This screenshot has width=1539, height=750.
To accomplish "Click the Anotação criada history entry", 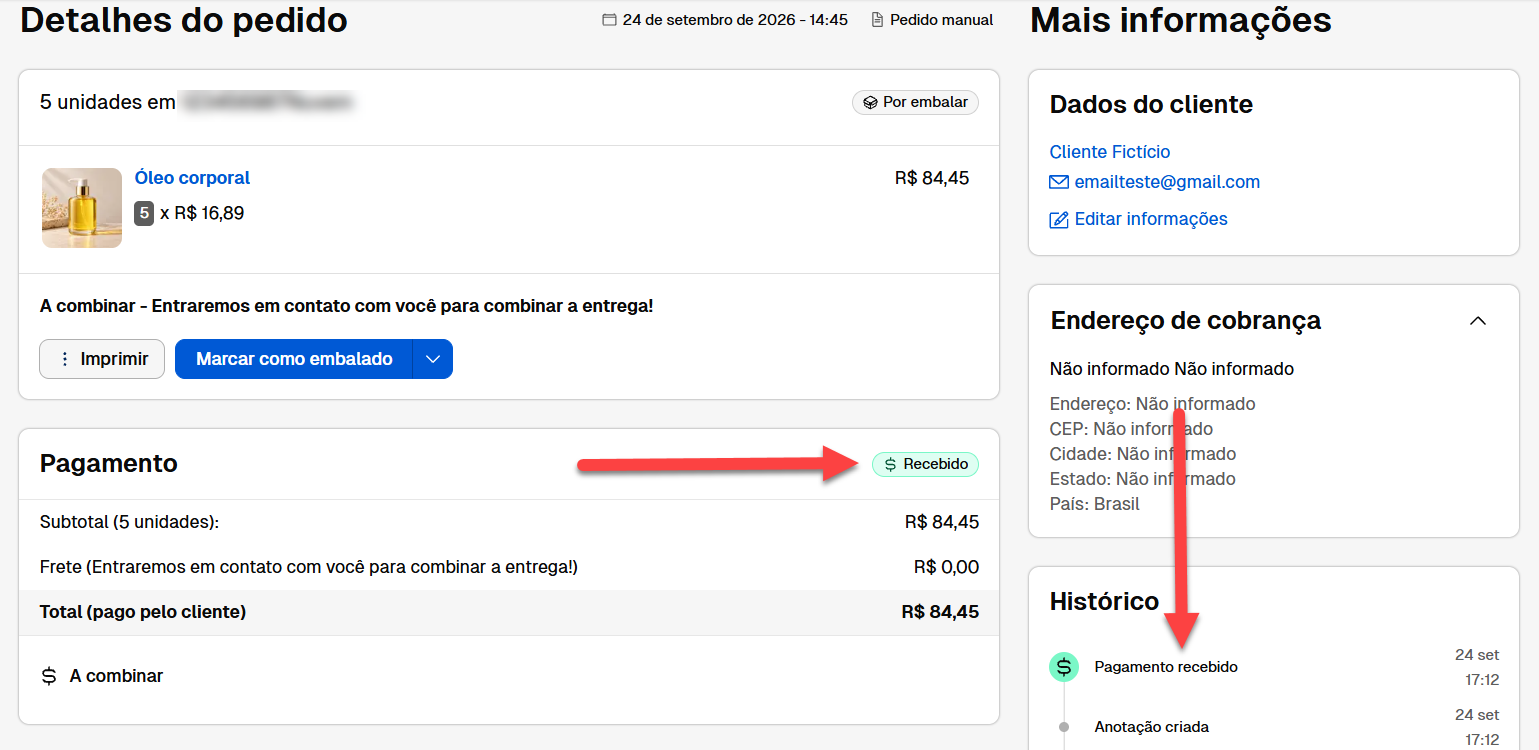I will pyautogui.click(x=1152, y=727).
